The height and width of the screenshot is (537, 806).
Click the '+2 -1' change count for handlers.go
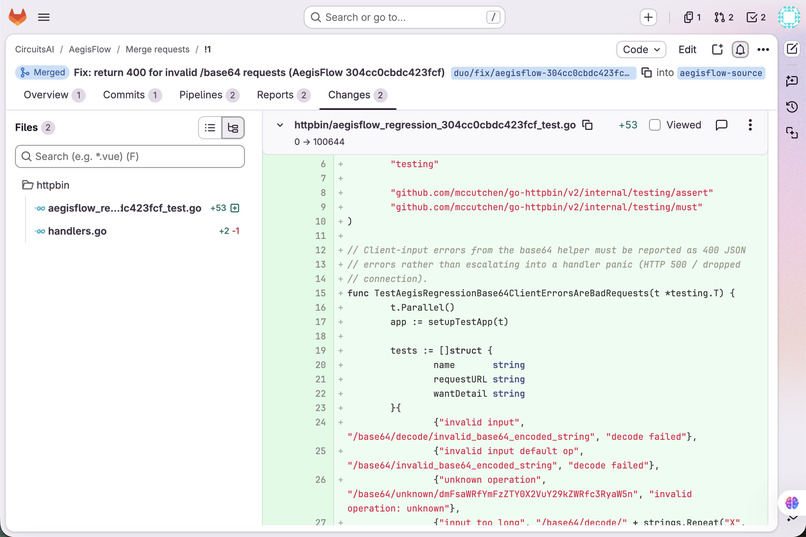(x=229, y=231)
